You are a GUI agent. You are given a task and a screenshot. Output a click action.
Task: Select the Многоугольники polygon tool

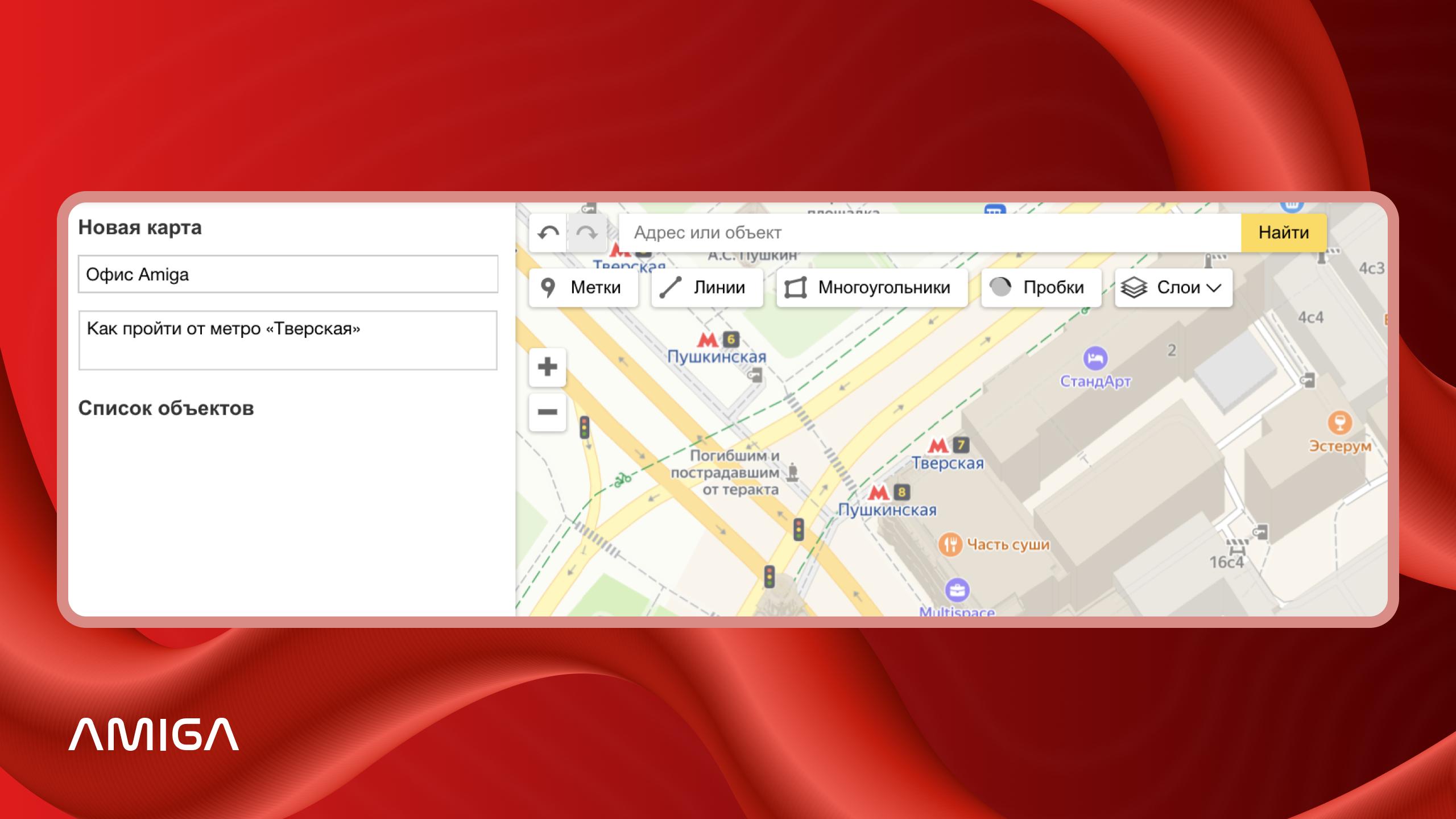[x=871, y=288]
